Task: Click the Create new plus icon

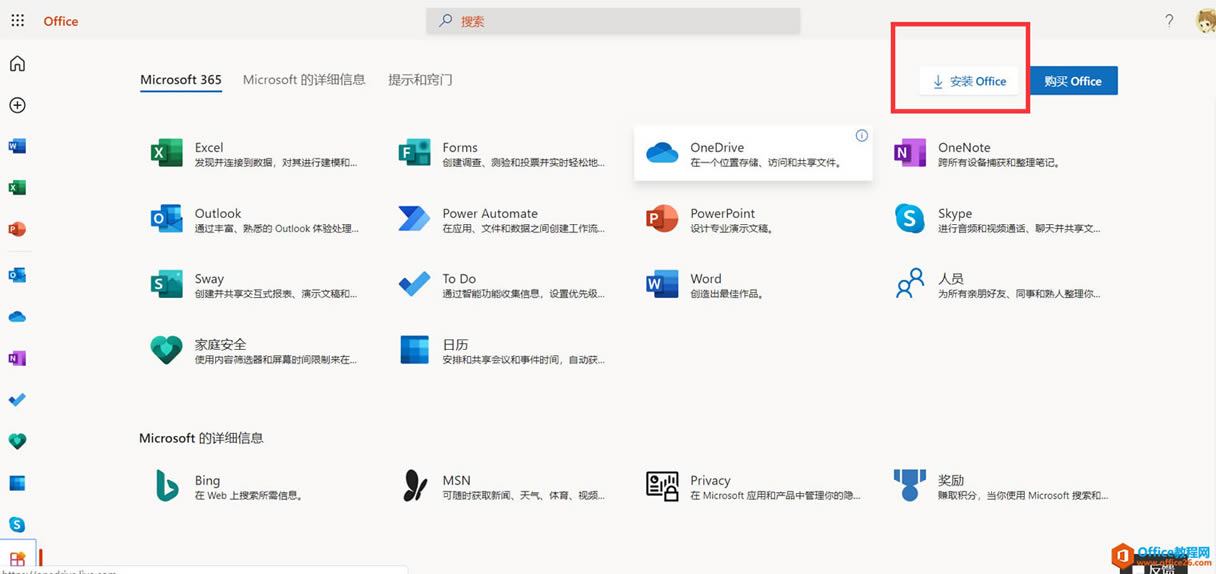Action: coord(17,105)
